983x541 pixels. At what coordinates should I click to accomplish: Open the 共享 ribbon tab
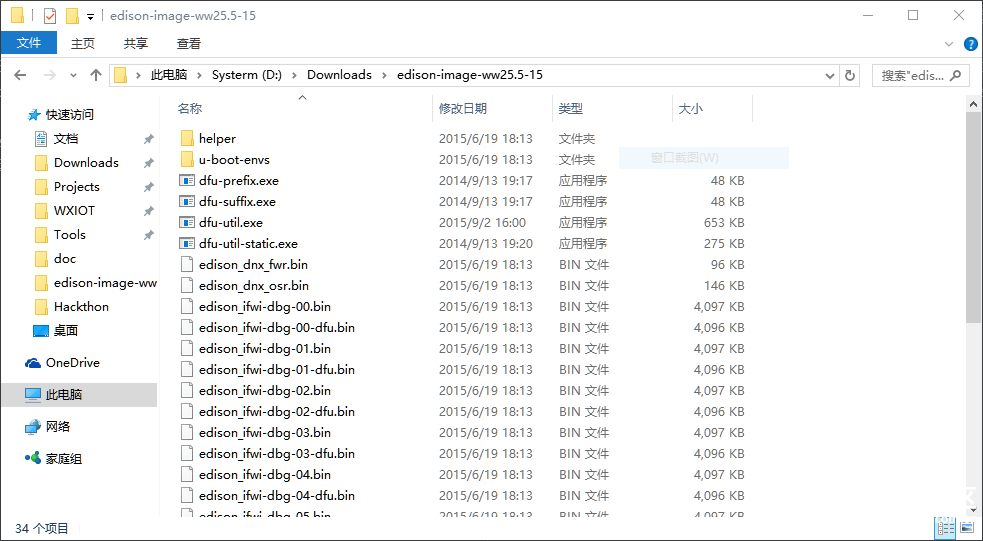(136, 43)
